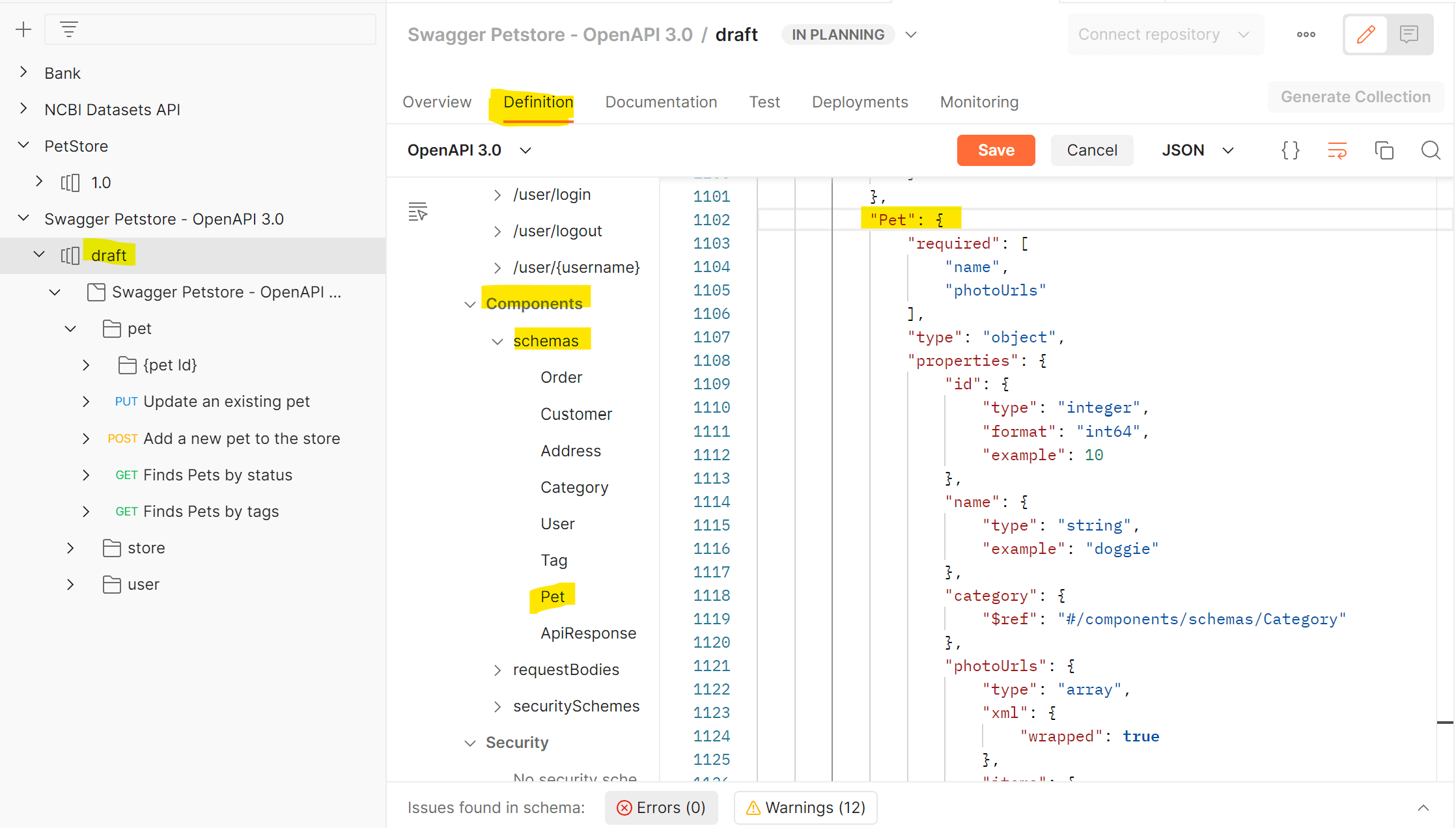Click the pencil edit mode icon

point(1365,34)
